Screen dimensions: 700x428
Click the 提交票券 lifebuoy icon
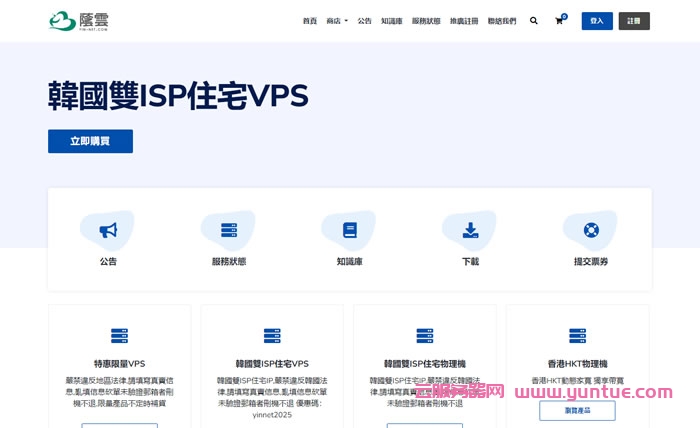pos(591,230)
